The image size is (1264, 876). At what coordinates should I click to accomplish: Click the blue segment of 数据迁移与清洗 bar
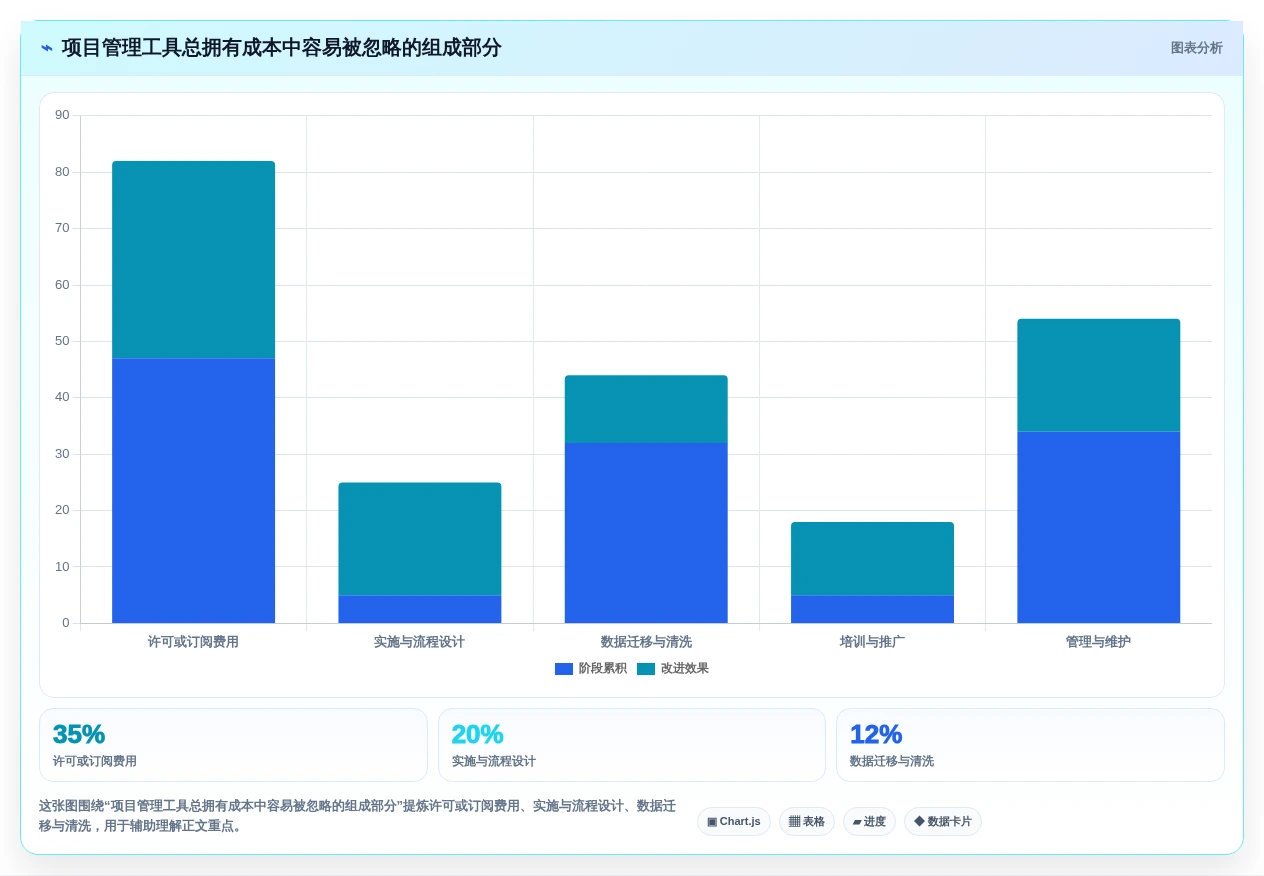(646, 533)
